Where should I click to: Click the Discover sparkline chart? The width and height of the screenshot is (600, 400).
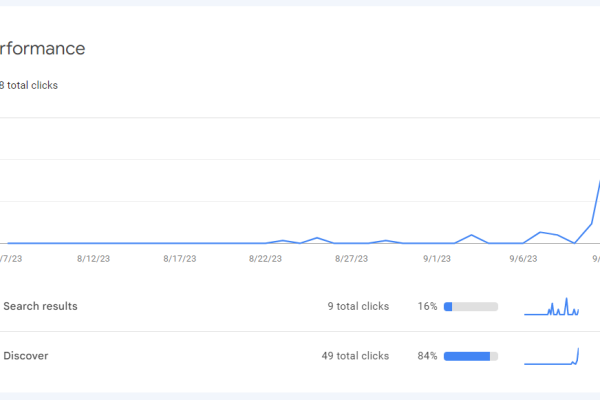coord(552,356)
